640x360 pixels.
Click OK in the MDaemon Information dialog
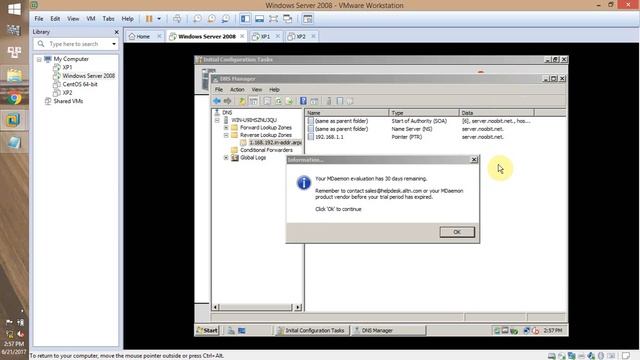coord(457,232)
